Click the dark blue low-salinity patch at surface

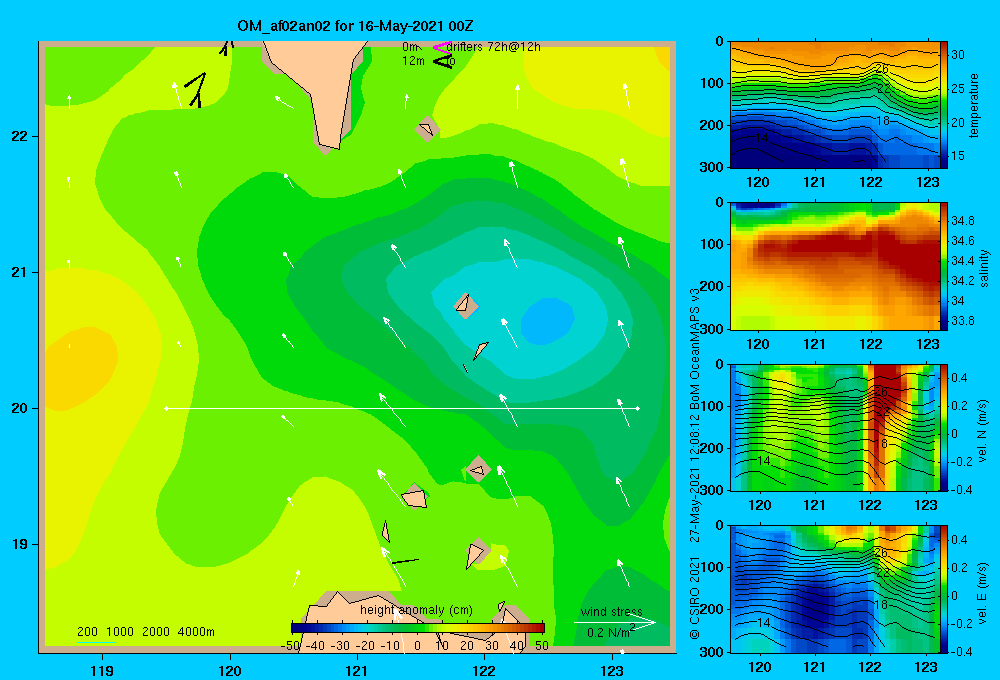[x=759, y=205]
